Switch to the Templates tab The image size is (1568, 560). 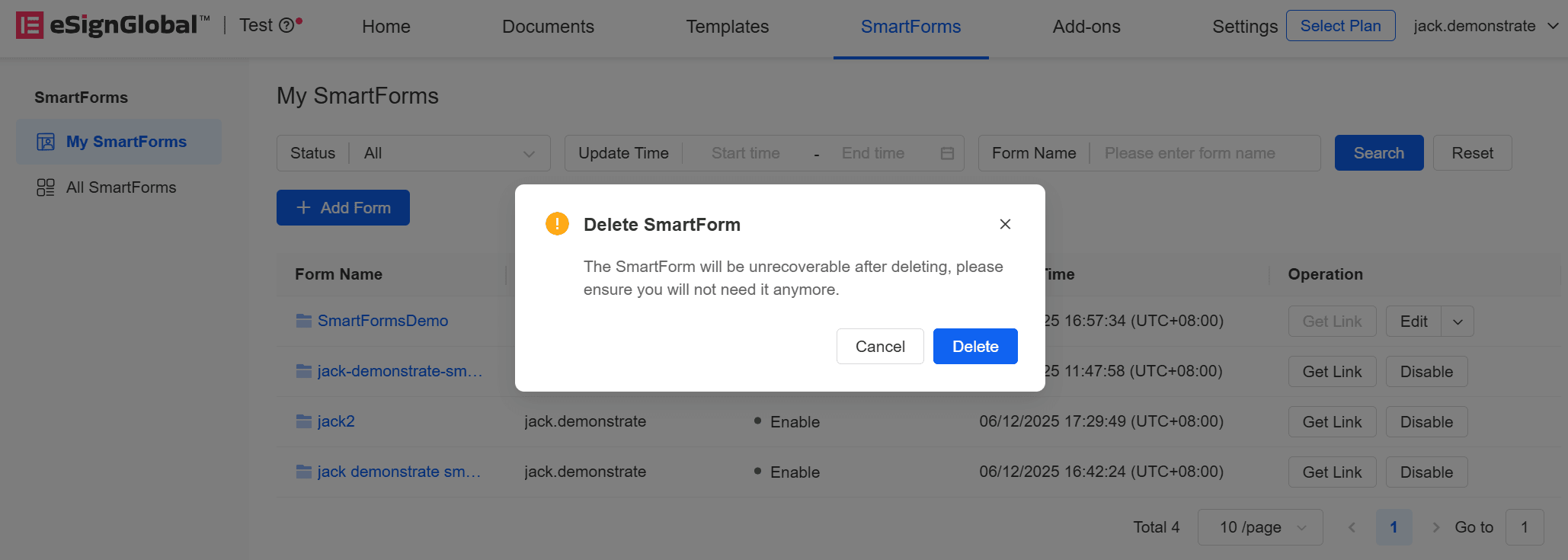[727, 27]
